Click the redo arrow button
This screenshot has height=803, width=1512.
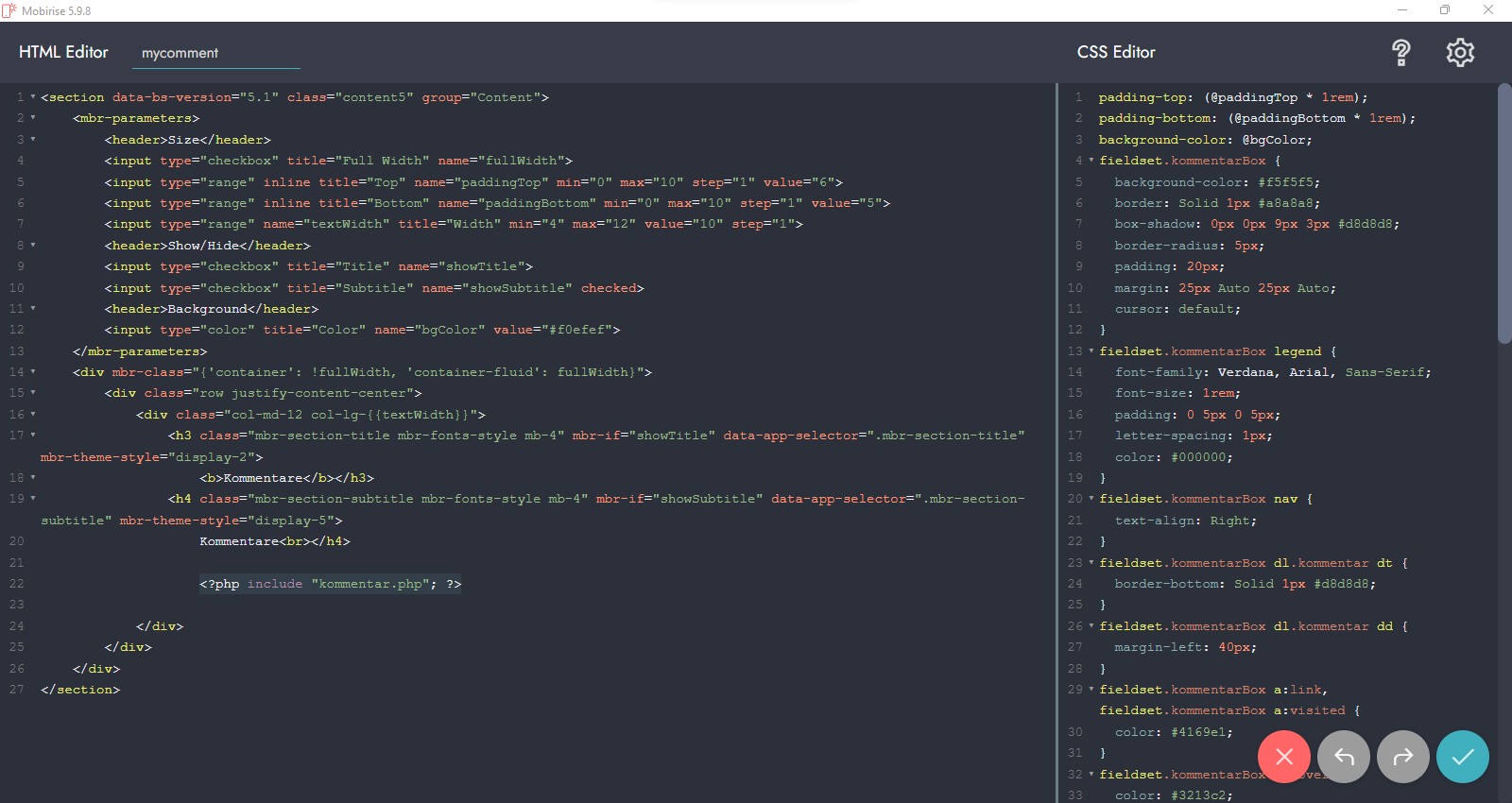coord(1403,757)
